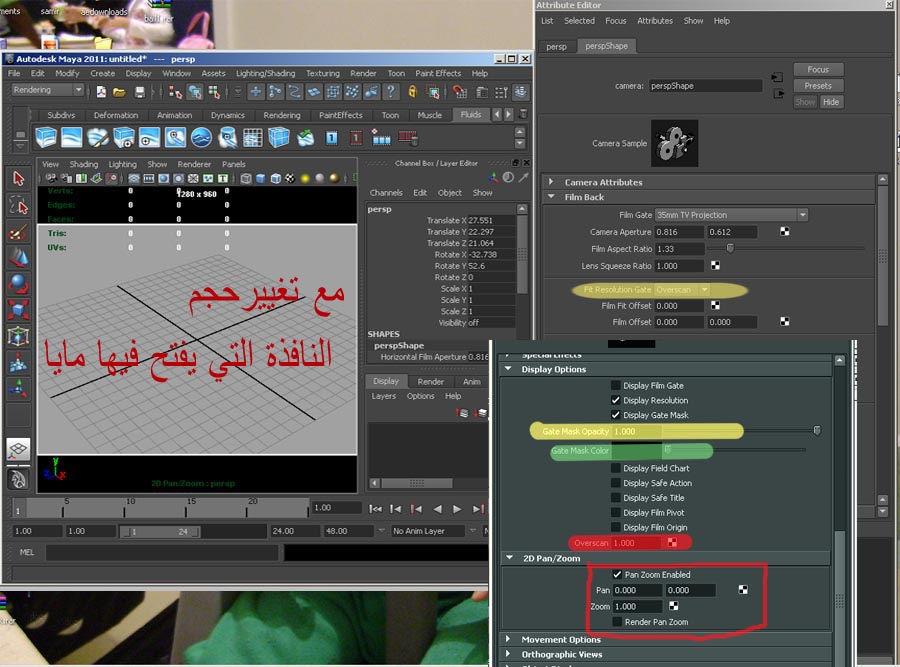Click the question mark help icon
The width and height of the screenshot is (900, 667).
pos(391,92)
